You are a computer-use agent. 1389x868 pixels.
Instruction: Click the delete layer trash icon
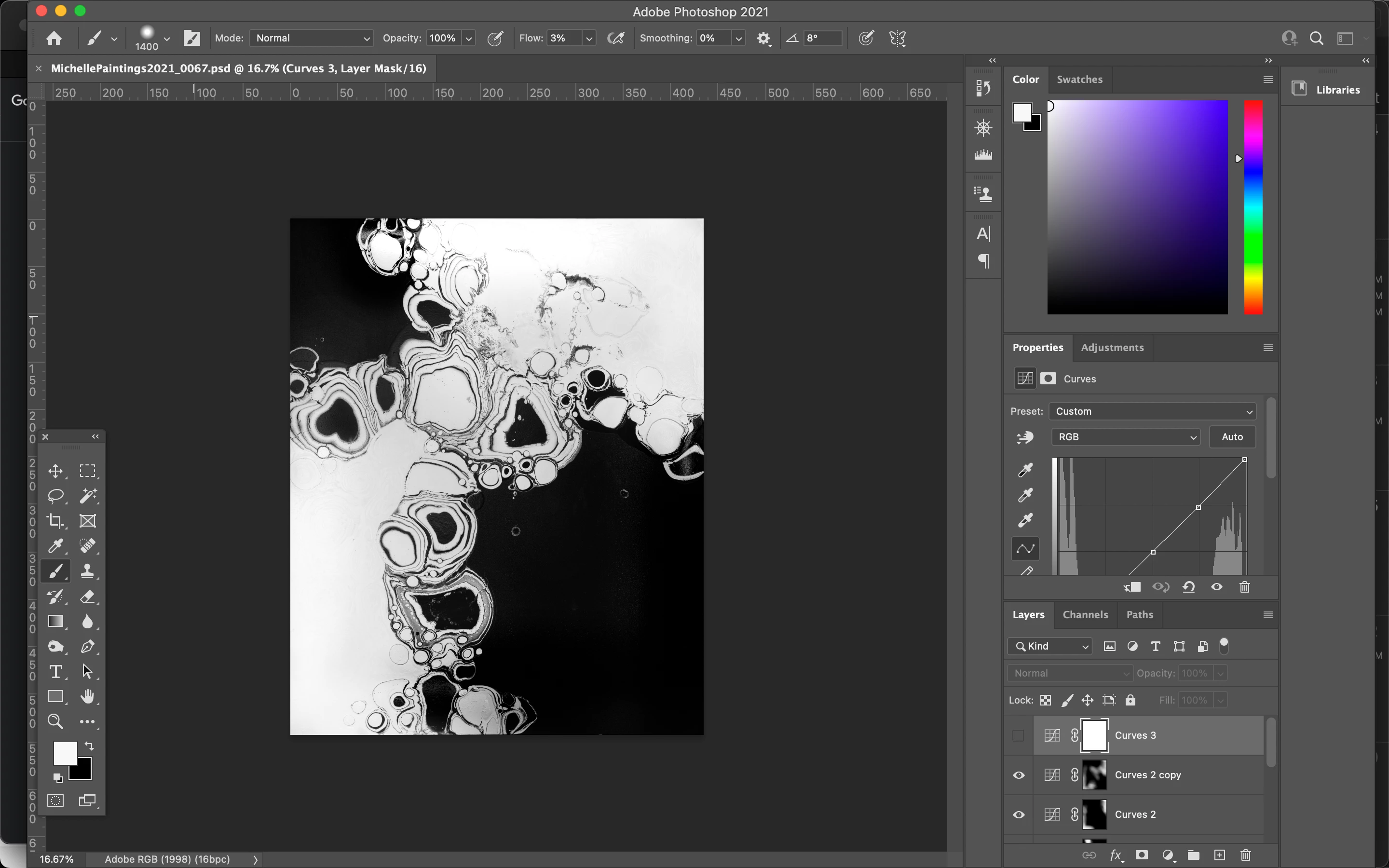click(1245, 855)
